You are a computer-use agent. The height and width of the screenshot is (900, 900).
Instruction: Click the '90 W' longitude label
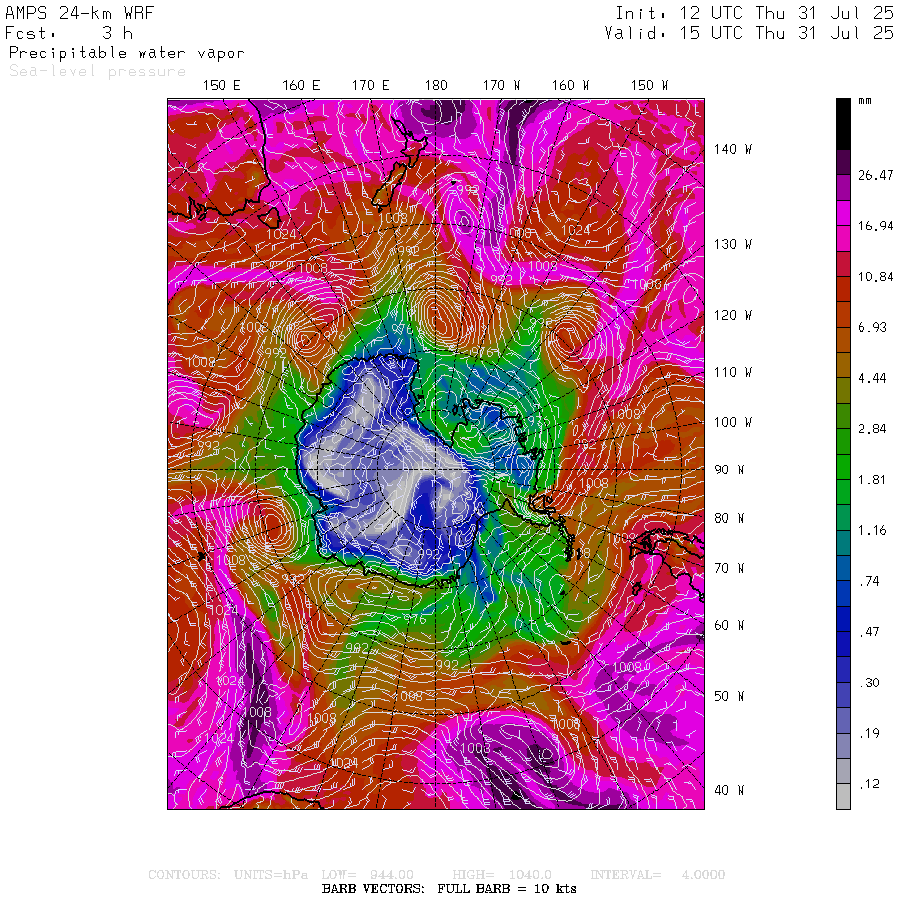(x=729, y=470)
